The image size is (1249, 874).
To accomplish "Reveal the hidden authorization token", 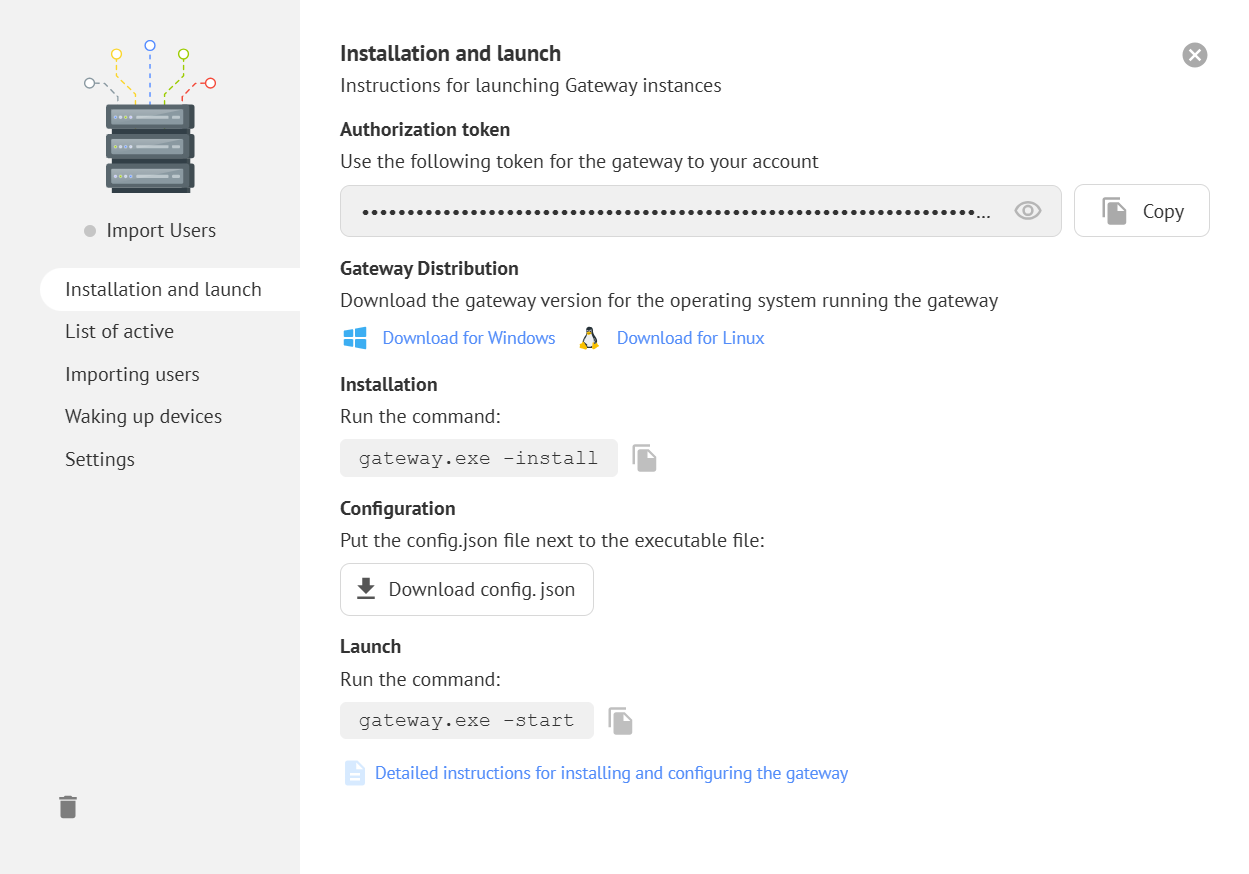I will 1028,211.
